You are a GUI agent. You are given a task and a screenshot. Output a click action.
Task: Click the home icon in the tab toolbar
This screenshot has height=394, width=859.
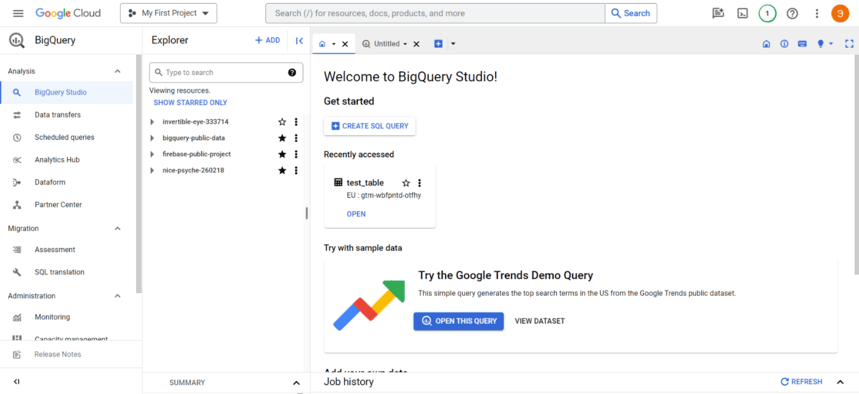pos(766,44)
